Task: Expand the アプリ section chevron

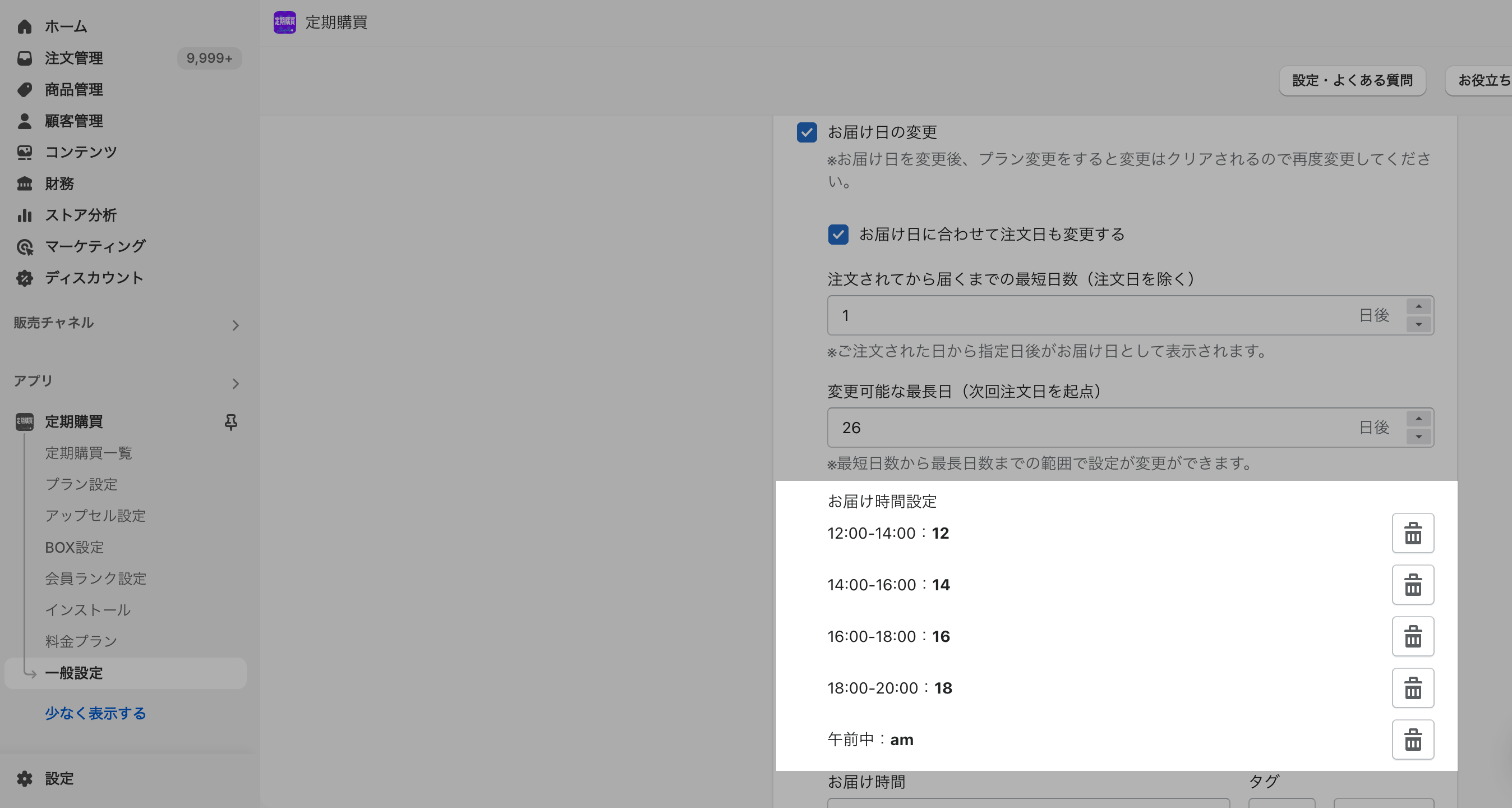Action: tap(236, 383)
